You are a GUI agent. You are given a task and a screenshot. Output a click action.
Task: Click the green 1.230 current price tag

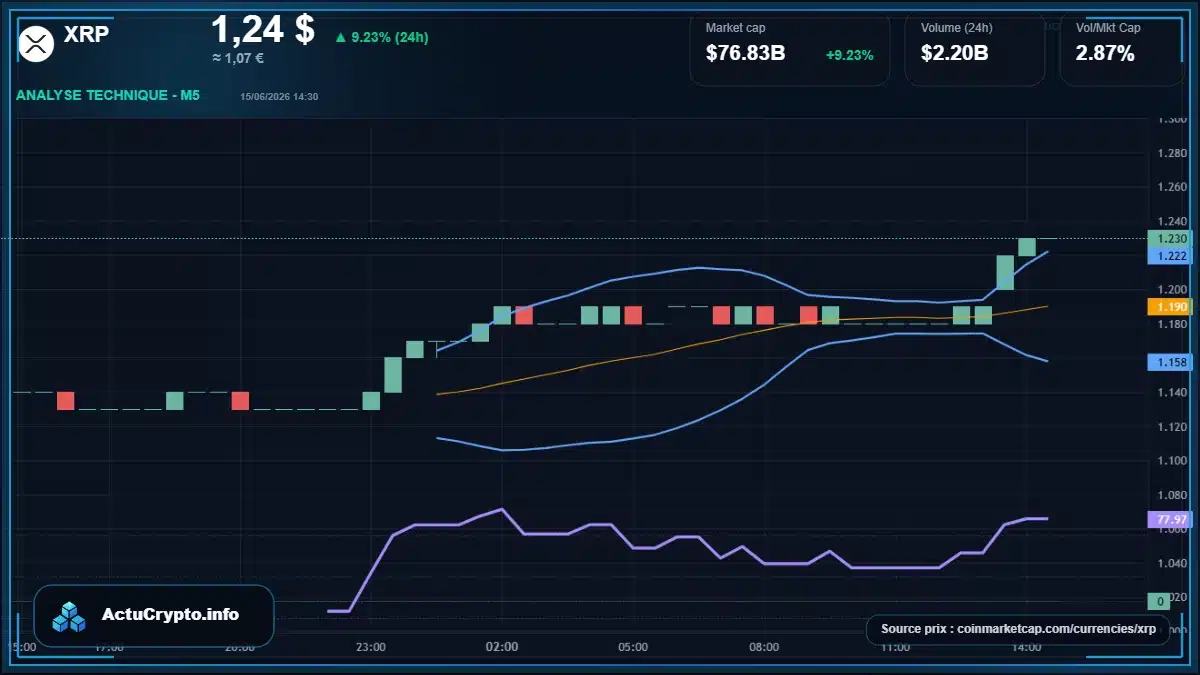pyautogui.click(x=1169, y=238)
